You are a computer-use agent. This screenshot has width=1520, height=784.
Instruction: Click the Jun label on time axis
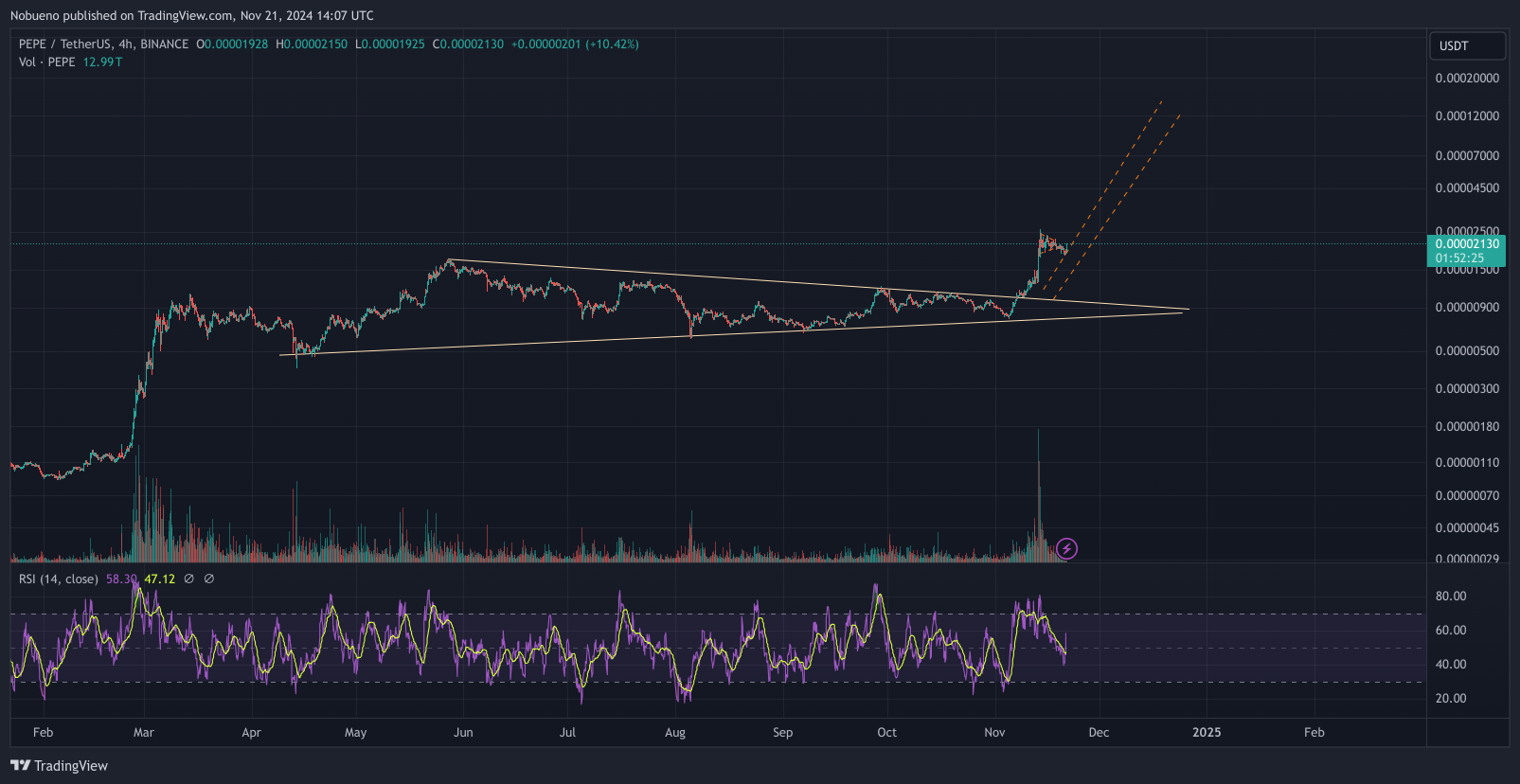click(x=463, y=733)
